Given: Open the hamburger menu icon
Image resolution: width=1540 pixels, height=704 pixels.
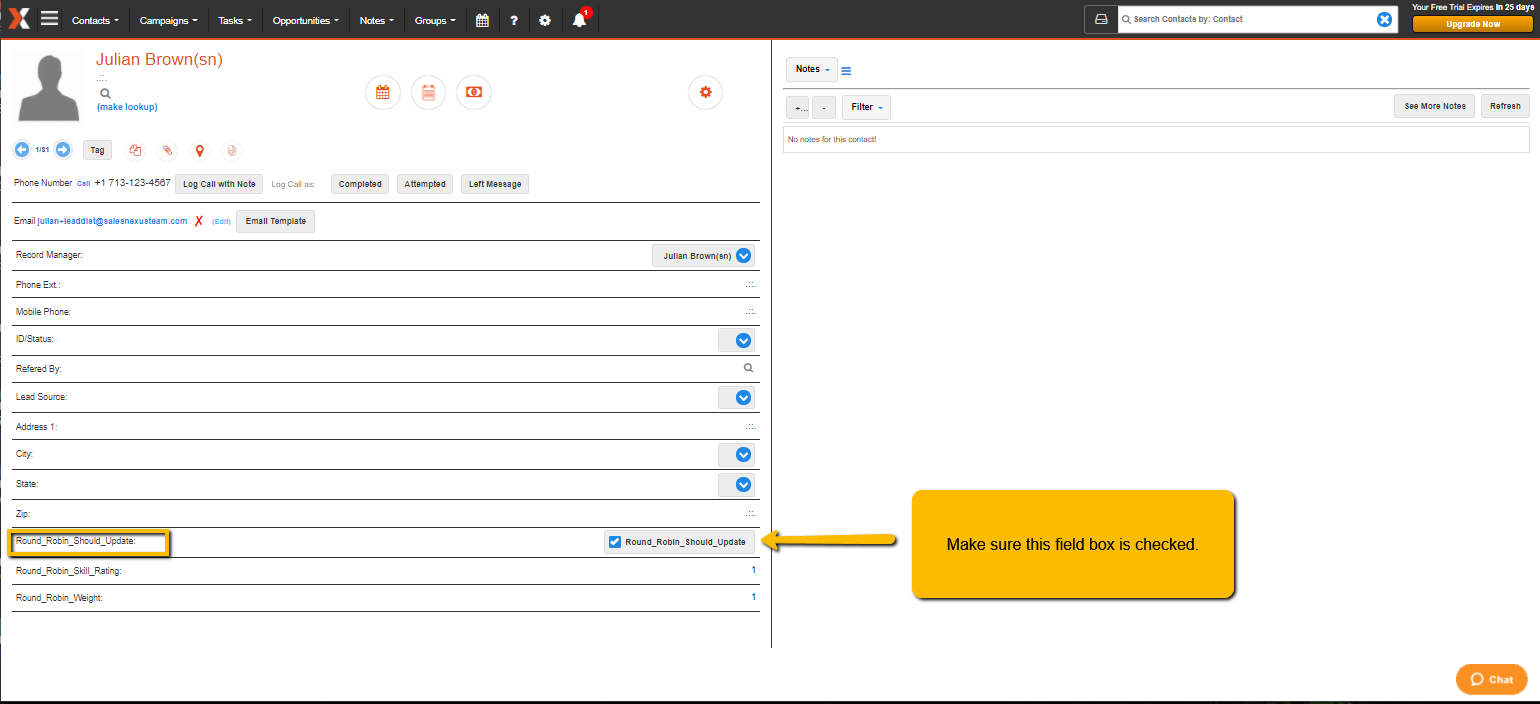Looking at the screenshot, I should point(49,19).
